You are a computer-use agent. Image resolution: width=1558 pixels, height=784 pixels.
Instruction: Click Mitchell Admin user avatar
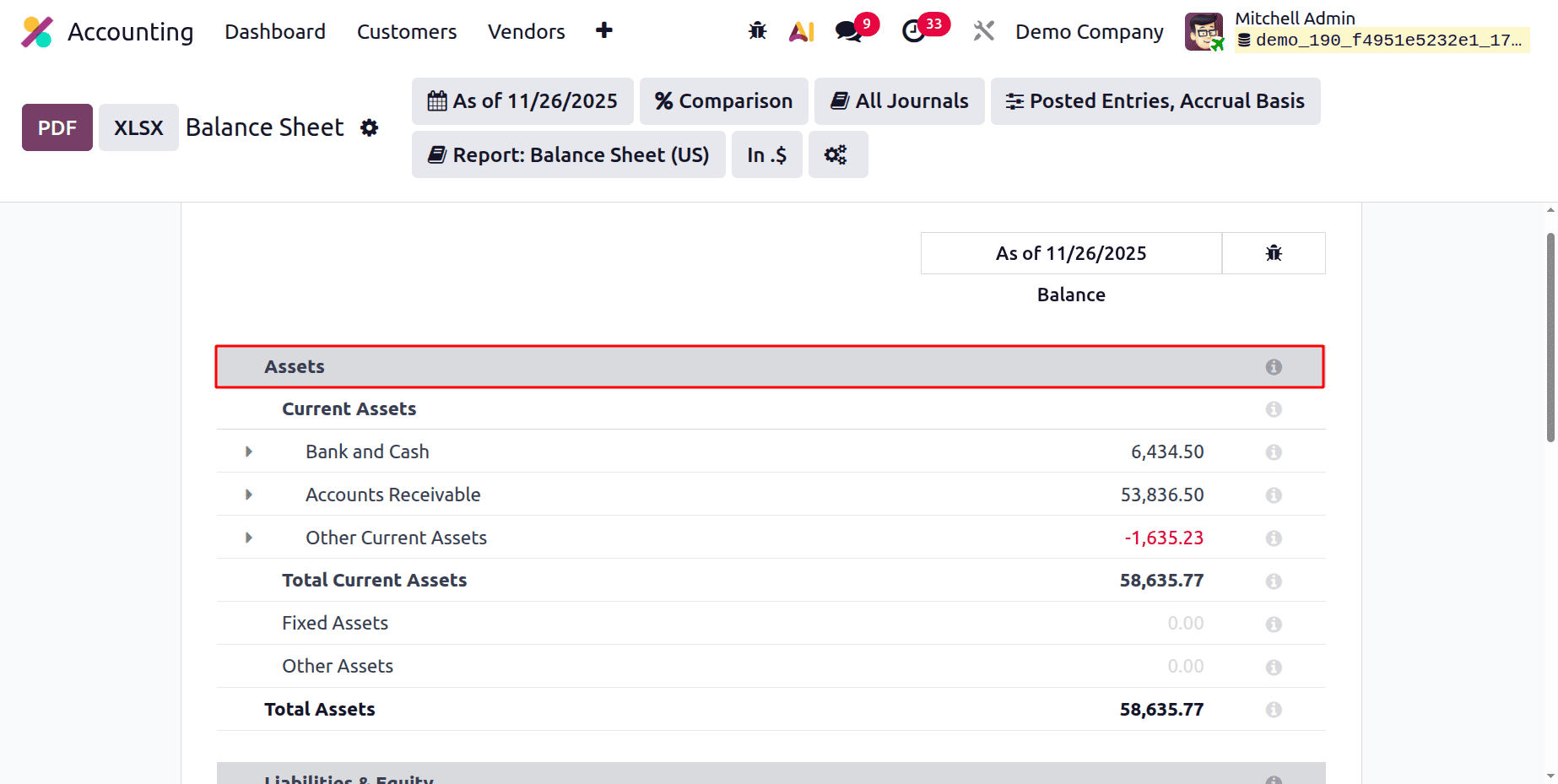tap(1204, 32)
